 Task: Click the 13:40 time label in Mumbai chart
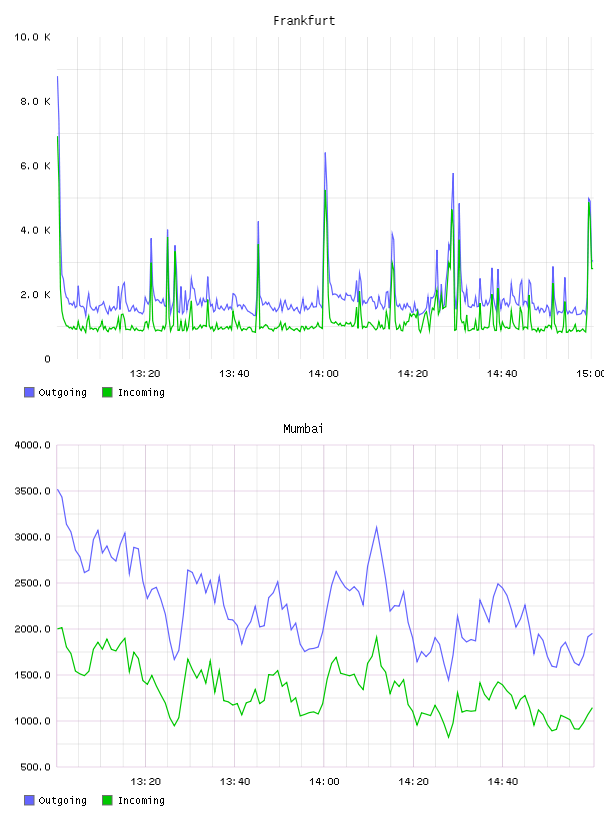click(x=235, y=782)
